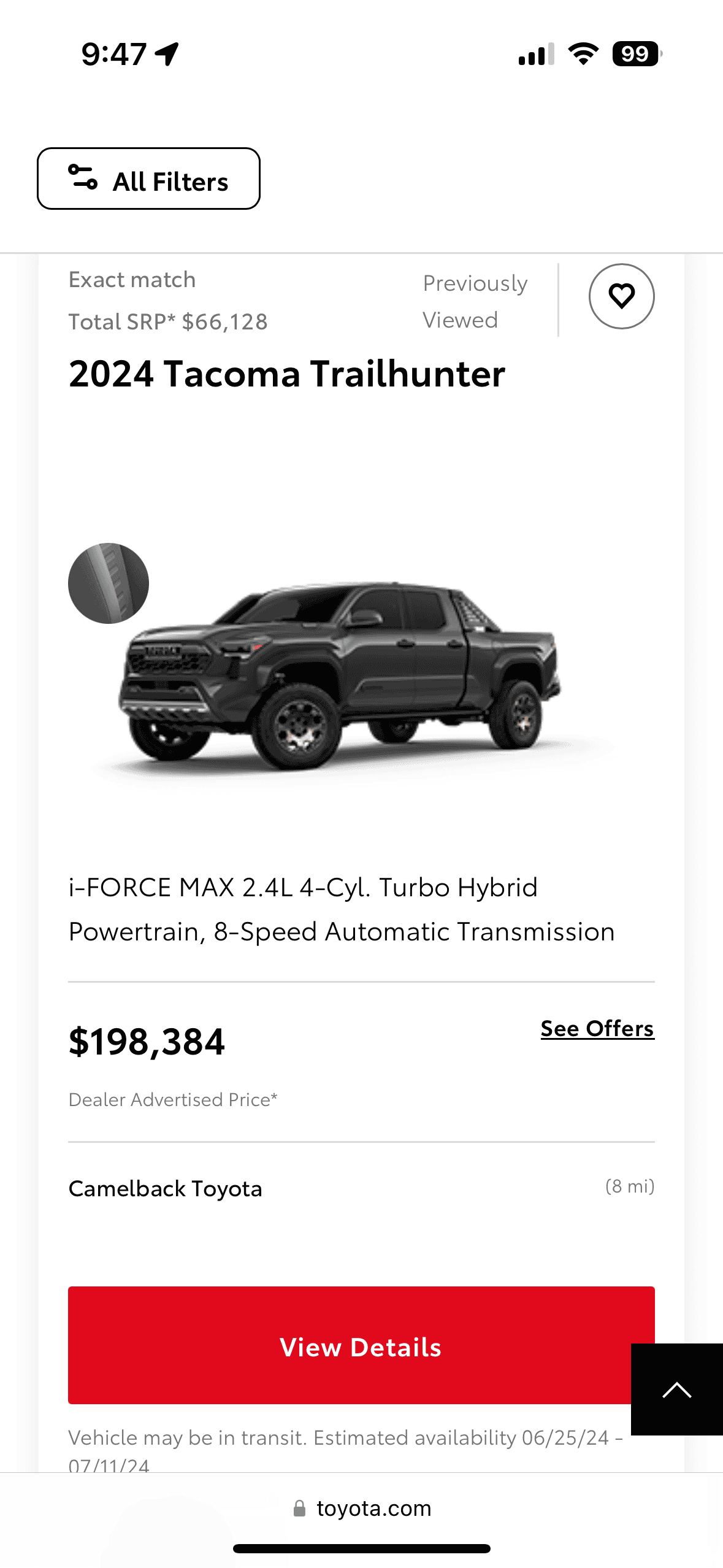The width and height of the screenshot is (723, 1568).
Task: Tap the Total SRP $66,128 text
Action: pyautogui.click(x=168, y=321)
